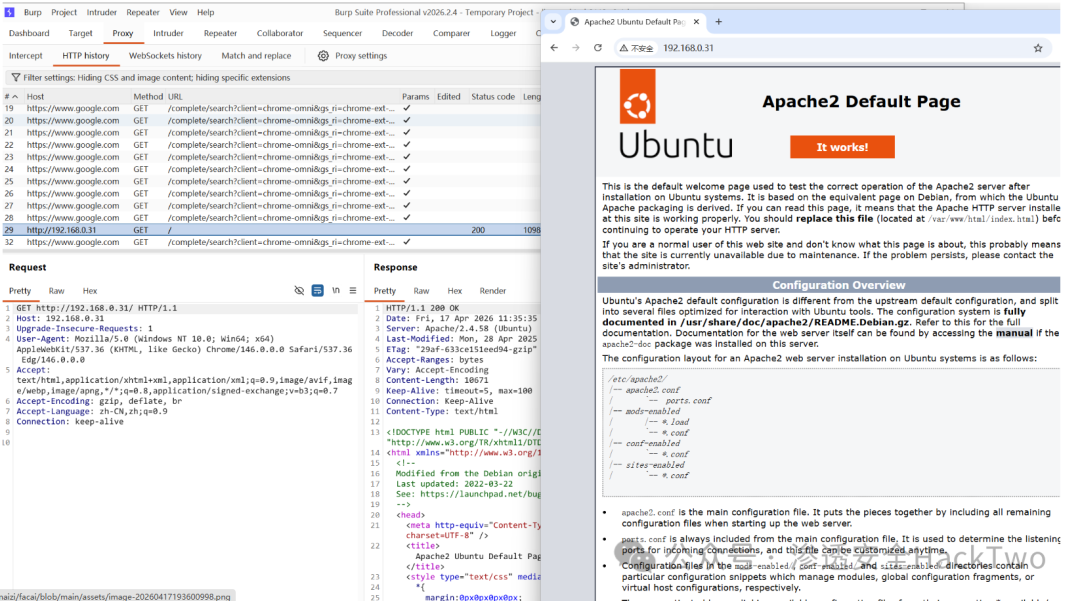Select history row 29 for 192.168.0.31
Image resolution: width=1080 pixels, height=601 pixels.
click(x=272, y=230)
